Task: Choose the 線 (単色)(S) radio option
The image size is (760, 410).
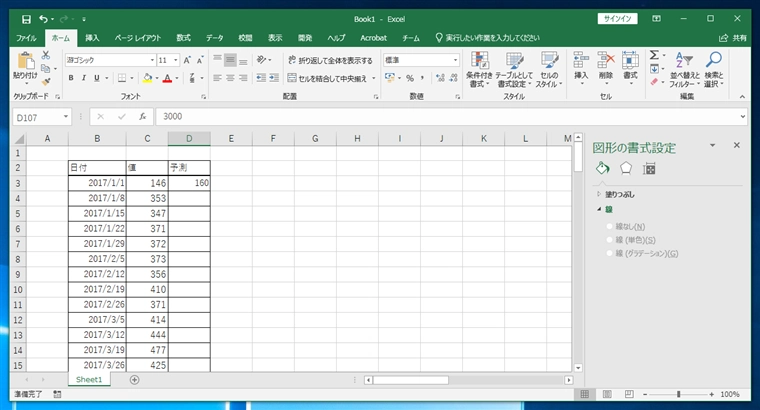Action: 611,240
